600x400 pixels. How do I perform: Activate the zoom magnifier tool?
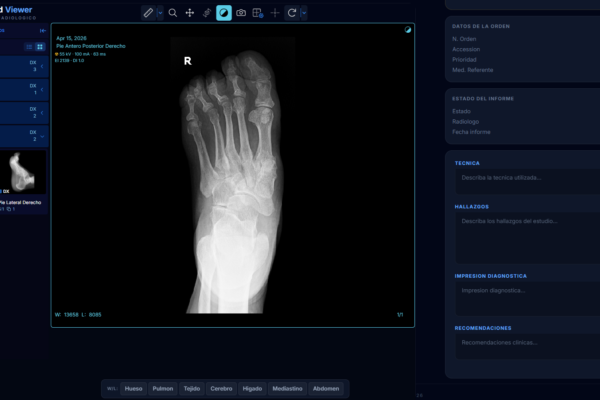coord(173,13)
